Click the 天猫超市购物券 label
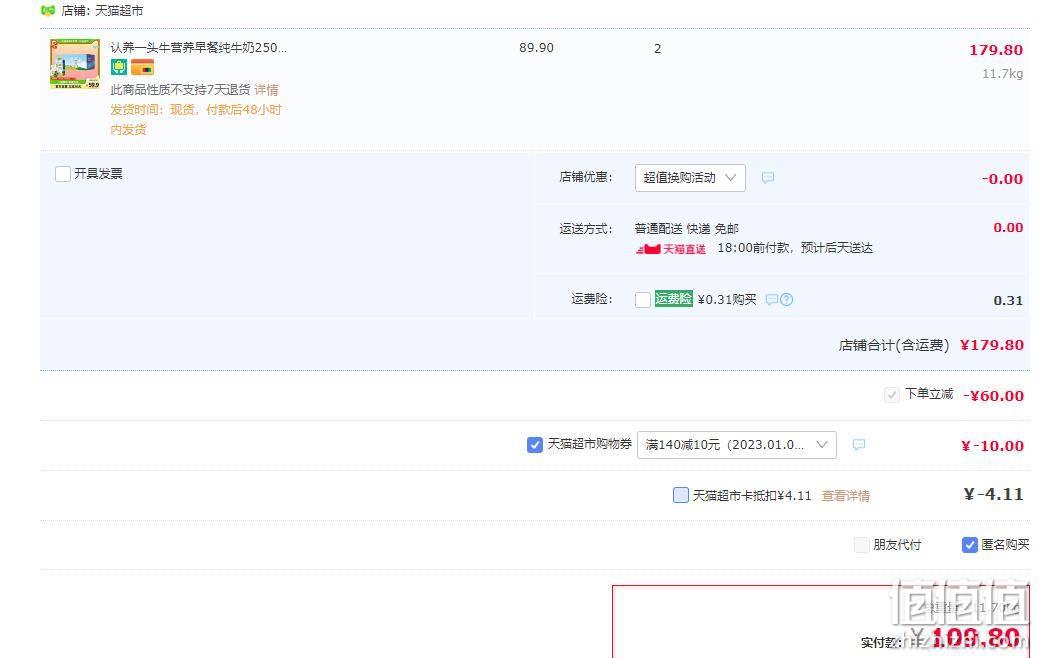This screenshot has height=658, width=1039. [x=590, y=444]
